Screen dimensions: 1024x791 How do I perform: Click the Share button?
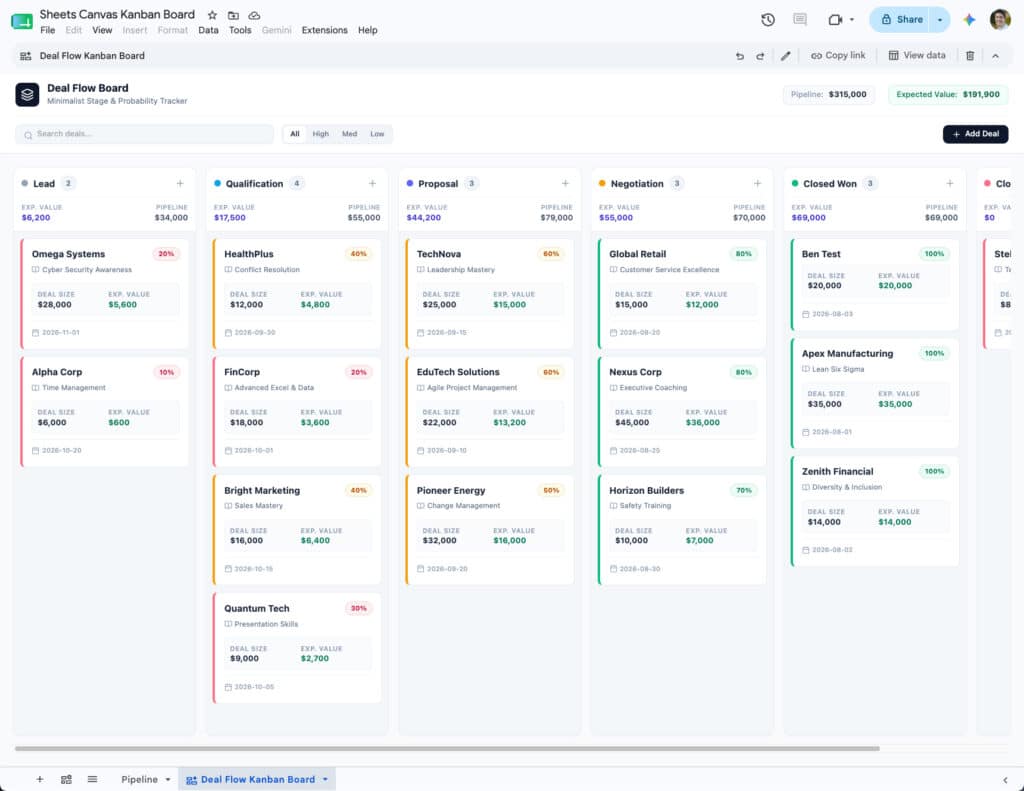[902, 20]
